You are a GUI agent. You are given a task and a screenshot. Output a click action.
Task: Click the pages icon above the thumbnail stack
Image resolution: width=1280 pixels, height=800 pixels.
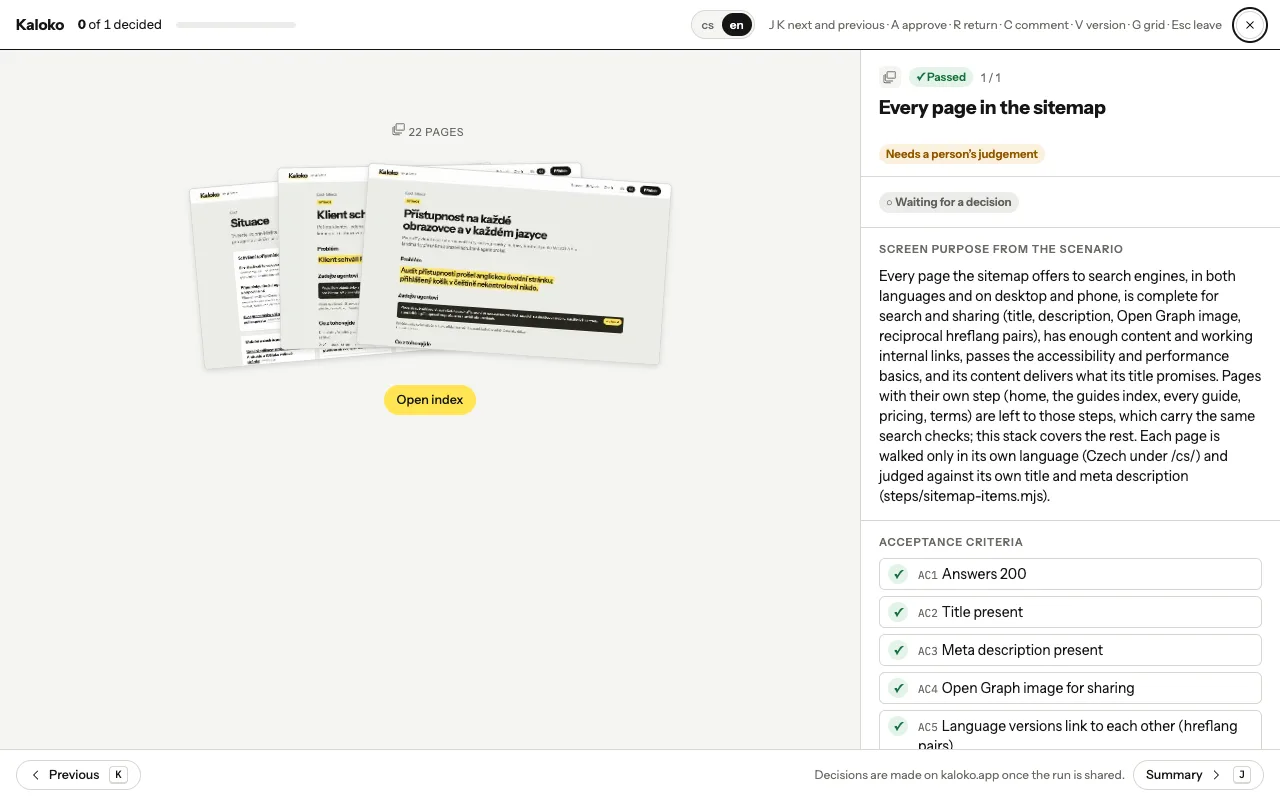398,130
